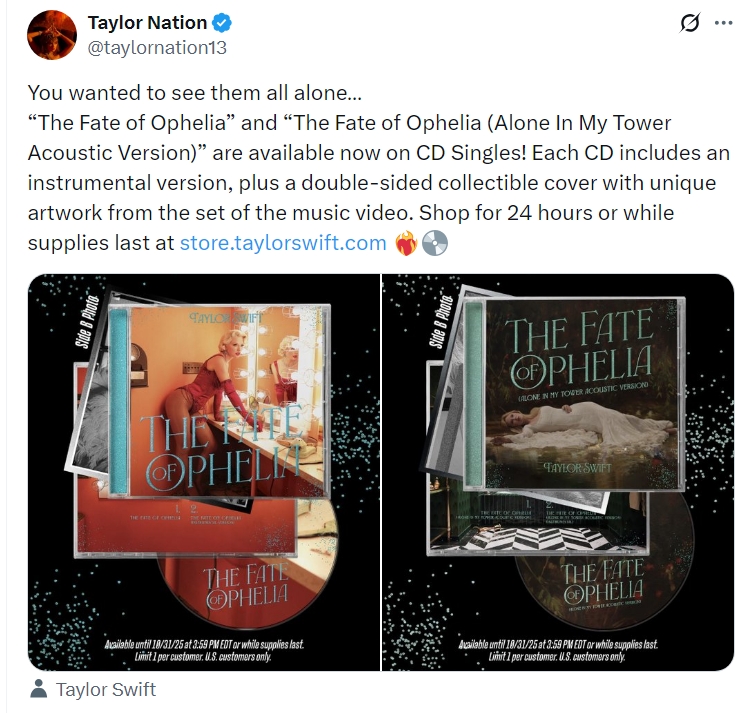Click the 'Side B Photo' label, left image
This screenshot has width=735, height=713.
(x=87, y=322)
